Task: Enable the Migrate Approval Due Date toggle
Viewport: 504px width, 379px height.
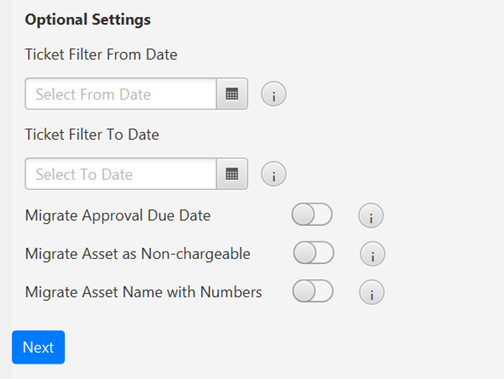Action: click(312, 214)
